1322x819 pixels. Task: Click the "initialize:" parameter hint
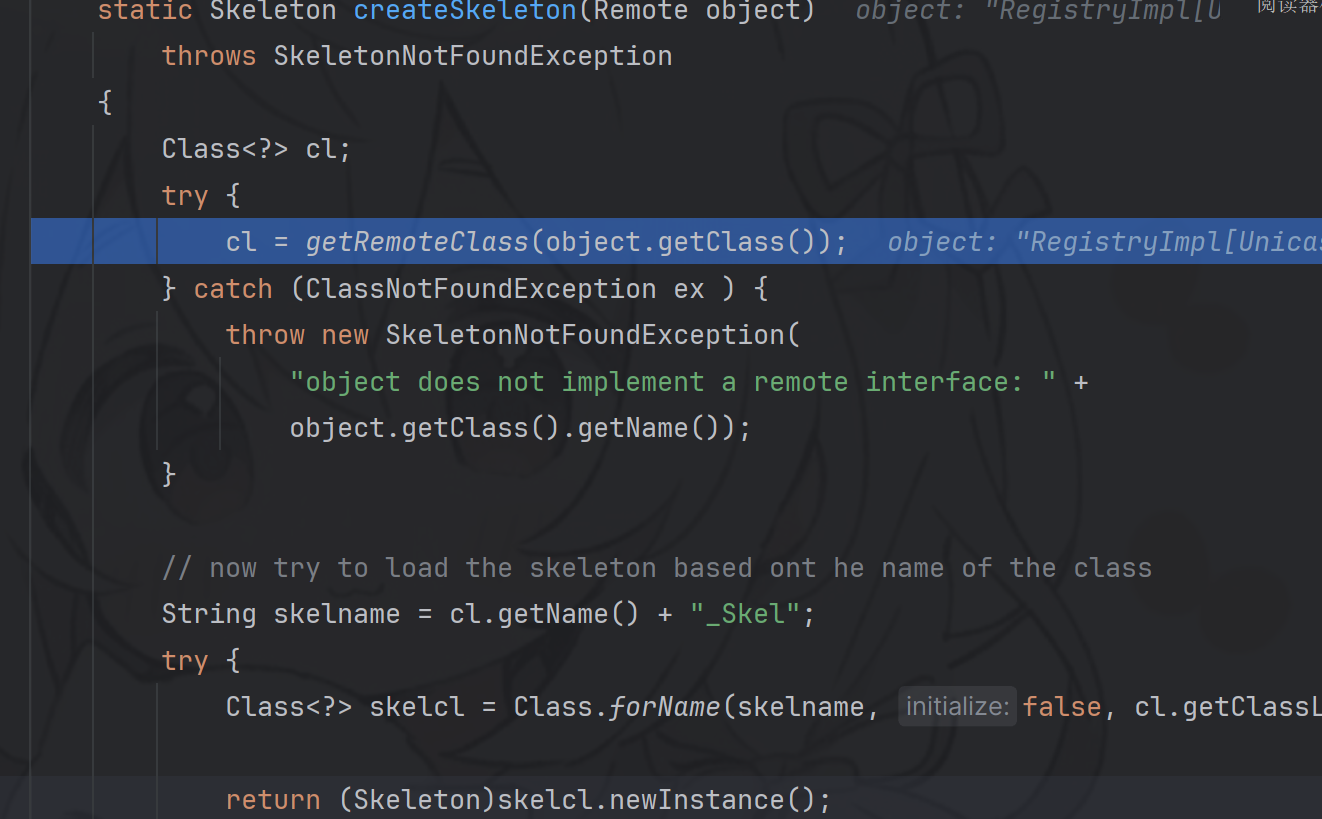click(957, 707)
